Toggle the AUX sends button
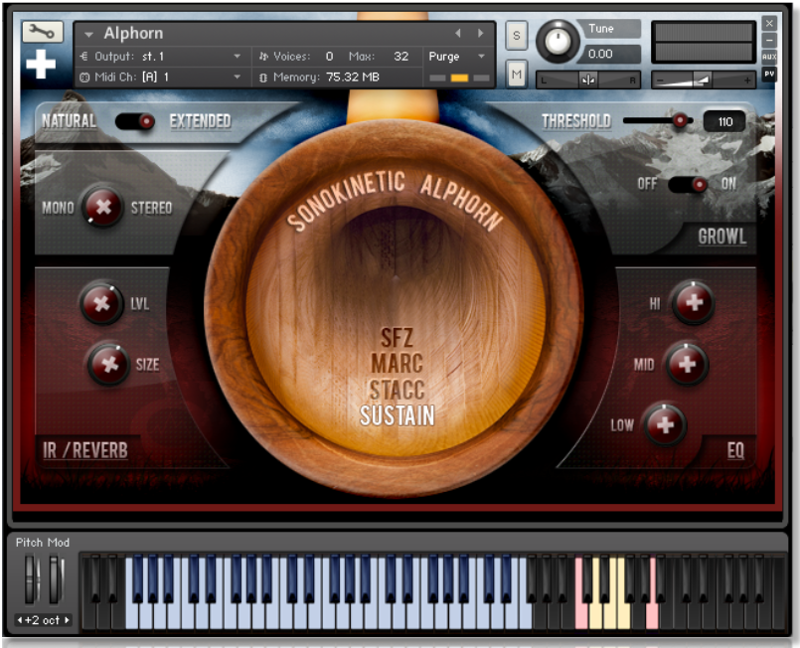The width and height of the screenshot is (800, 648). point(769,57)
